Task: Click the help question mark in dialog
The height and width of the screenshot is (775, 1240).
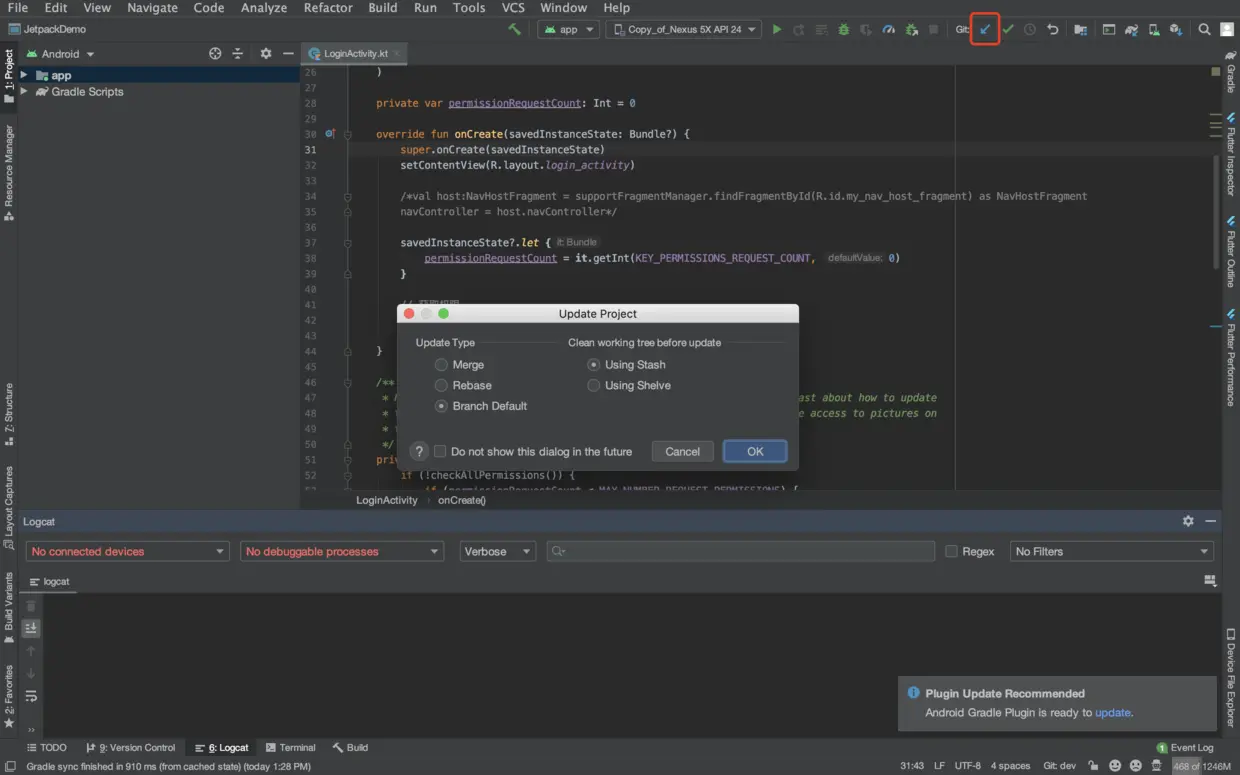Action: [x=420, y=452]
